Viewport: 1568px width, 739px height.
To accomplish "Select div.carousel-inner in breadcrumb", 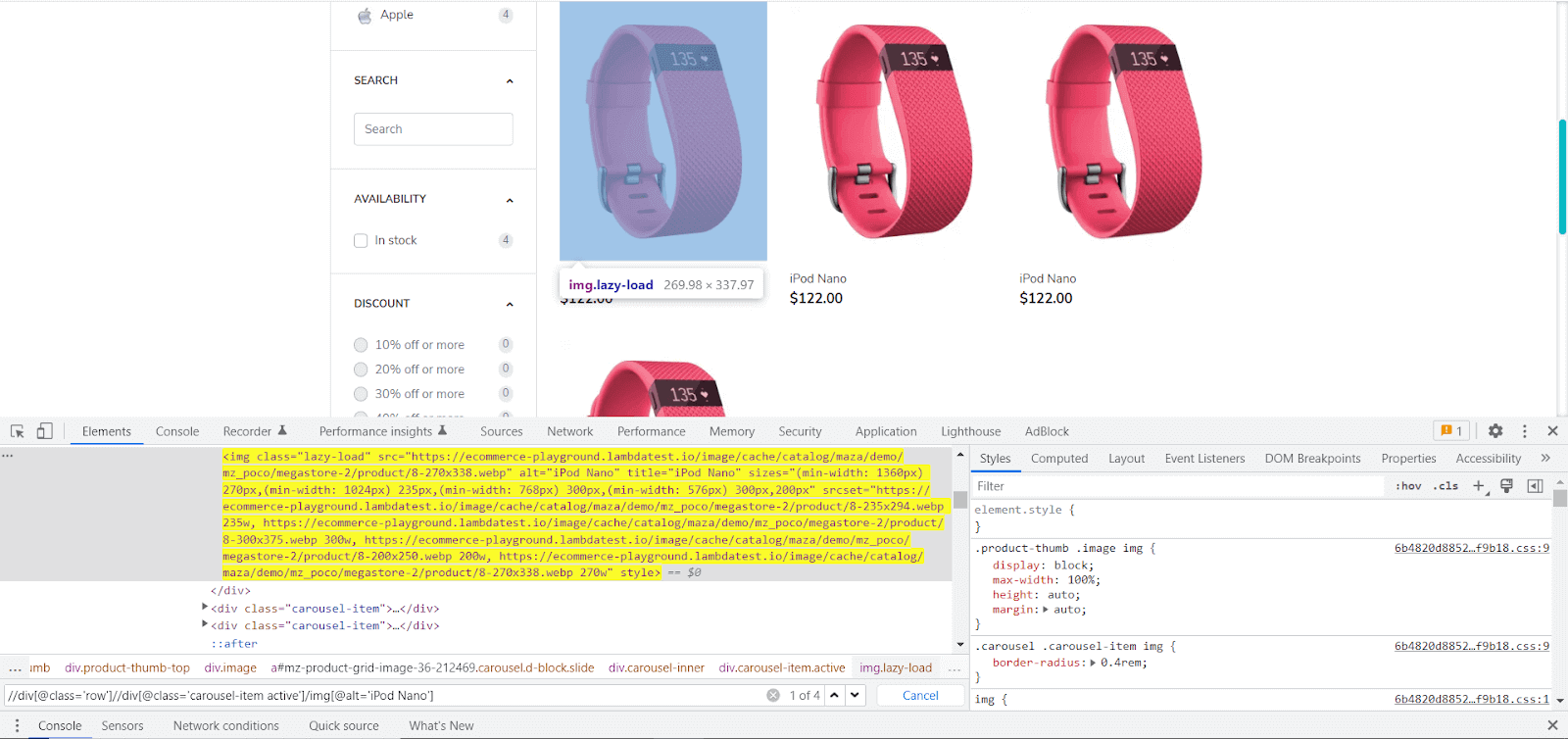I will tap(657, 668).
